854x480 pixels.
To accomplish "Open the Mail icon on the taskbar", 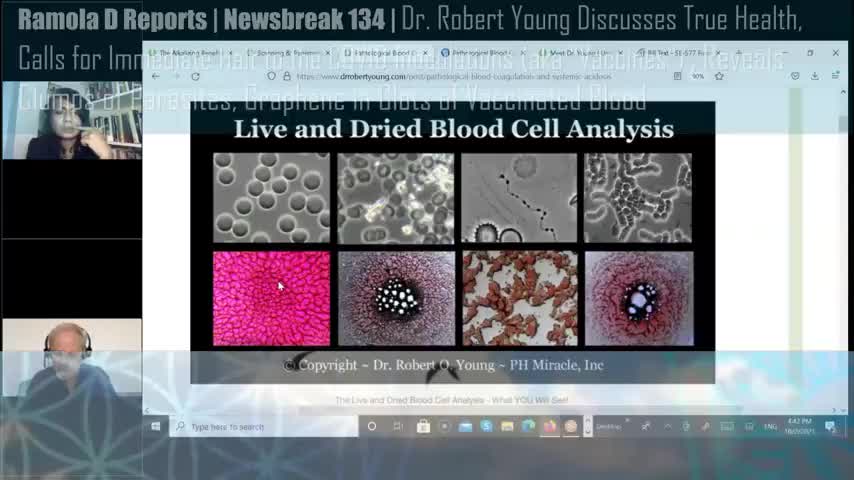I will point(465,427).
